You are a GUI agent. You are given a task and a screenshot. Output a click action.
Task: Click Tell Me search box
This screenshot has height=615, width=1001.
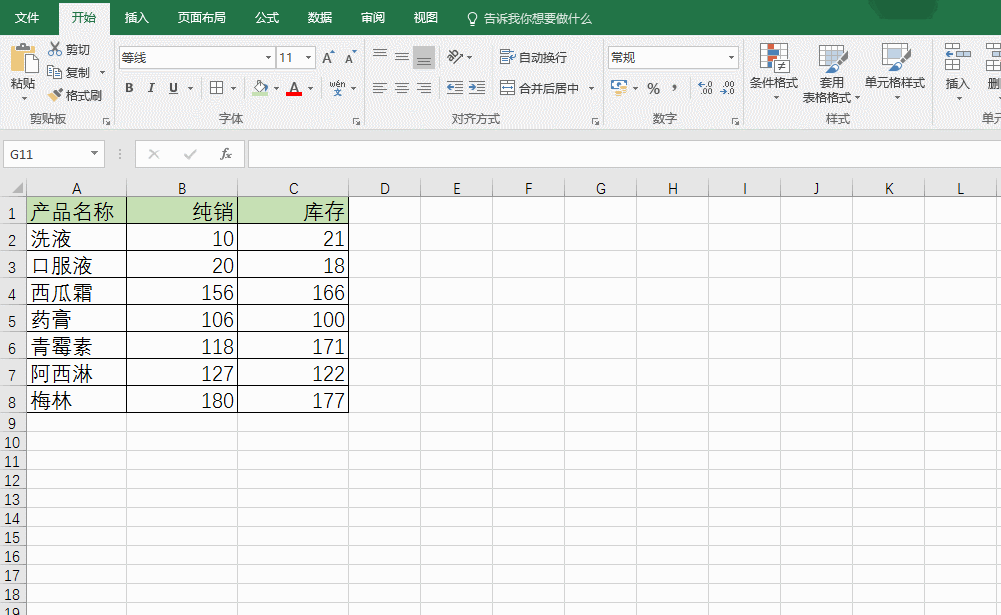530,19
